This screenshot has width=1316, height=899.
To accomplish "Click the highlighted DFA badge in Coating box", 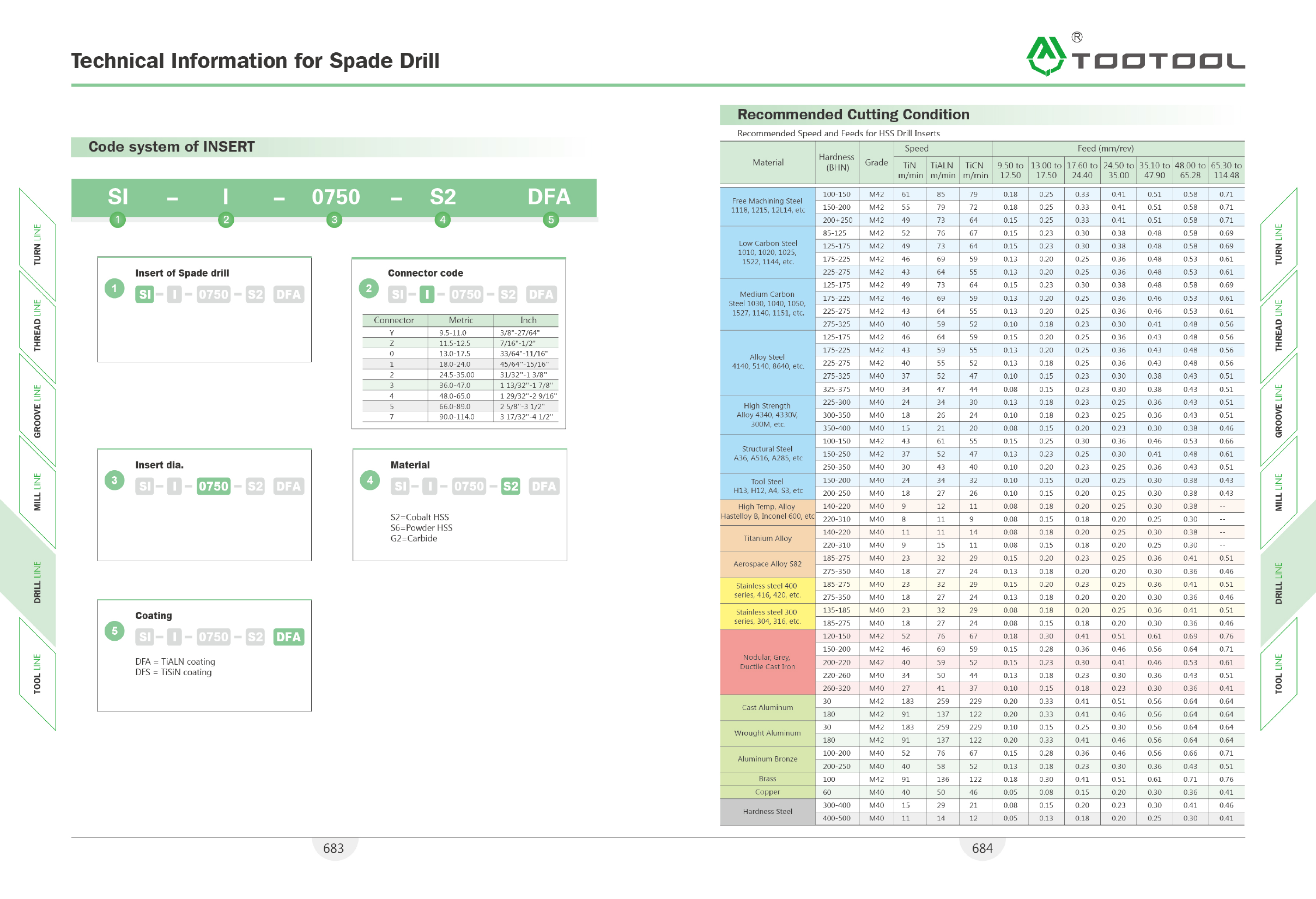I will 288,637.
